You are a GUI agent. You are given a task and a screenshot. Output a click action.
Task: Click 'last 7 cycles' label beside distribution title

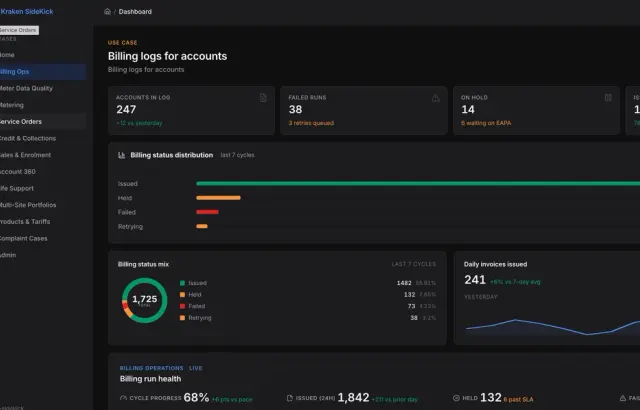coord(237,155)
